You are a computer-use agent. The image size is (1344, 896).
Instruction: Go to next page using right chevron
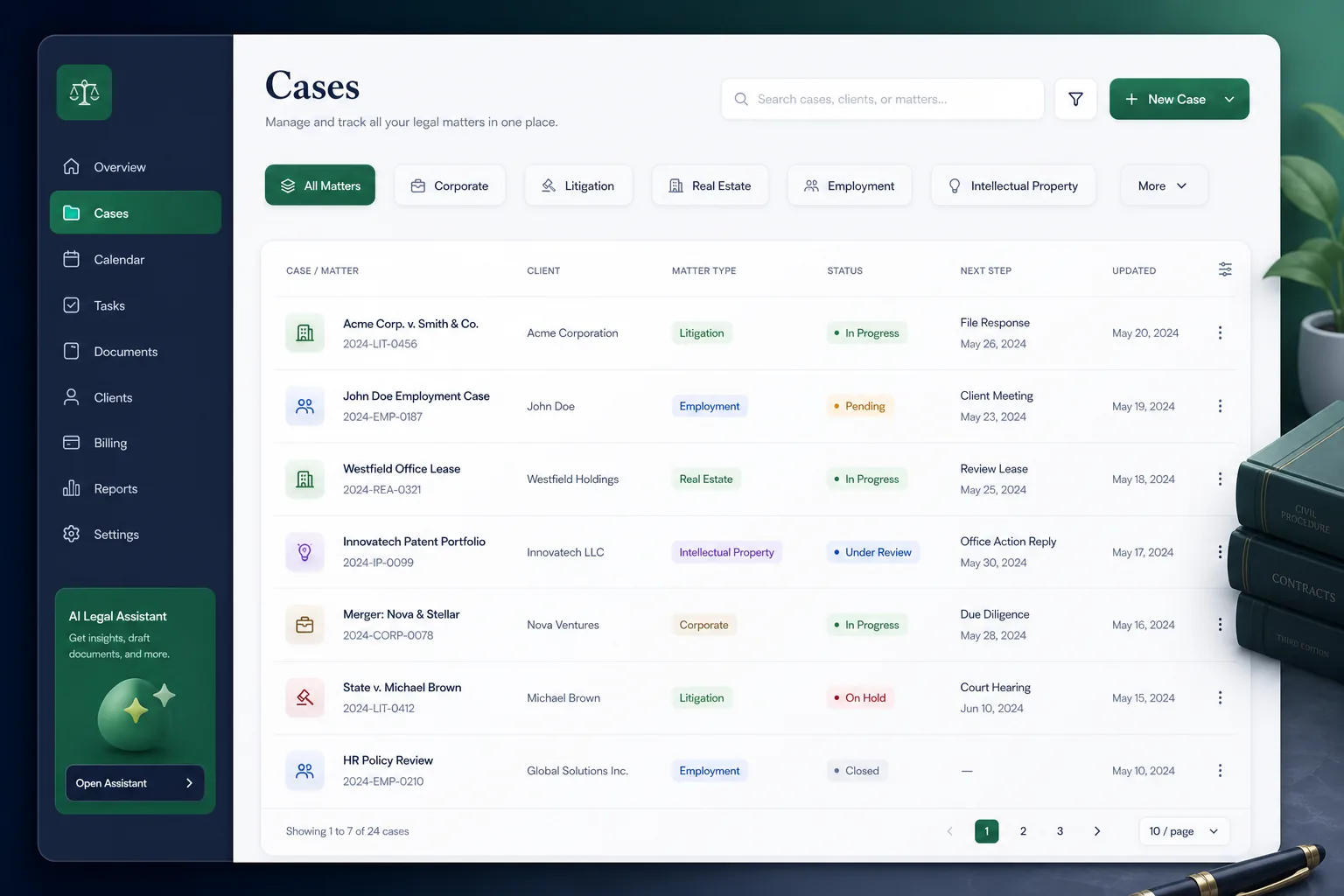[1097, 831]
